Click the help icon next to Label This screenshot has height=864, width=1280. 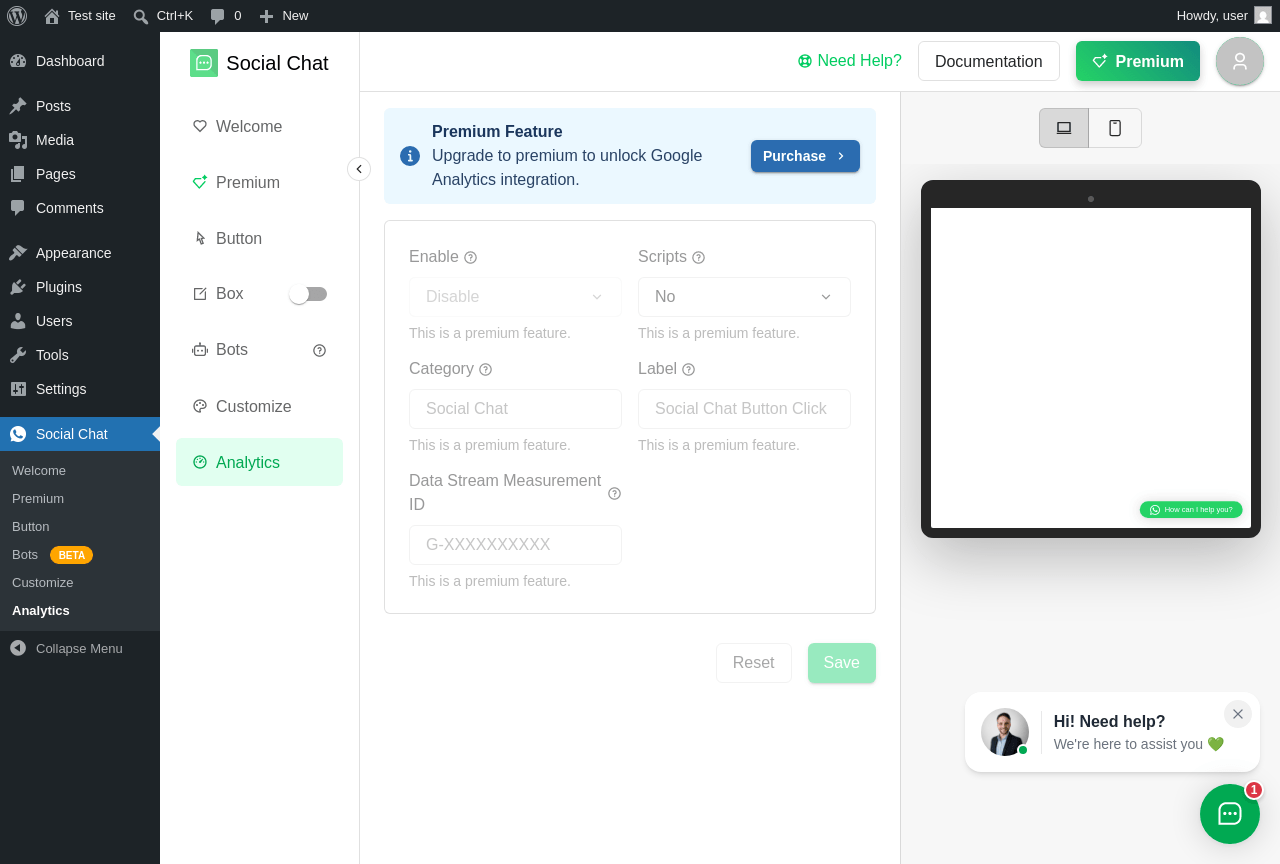coord(689,370)
